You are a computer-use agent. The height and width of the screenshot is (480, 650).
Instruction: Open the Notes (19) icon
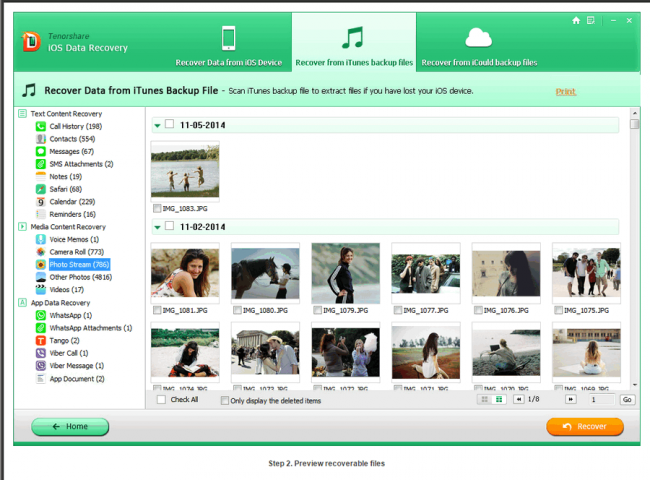(x=41, y=177)
